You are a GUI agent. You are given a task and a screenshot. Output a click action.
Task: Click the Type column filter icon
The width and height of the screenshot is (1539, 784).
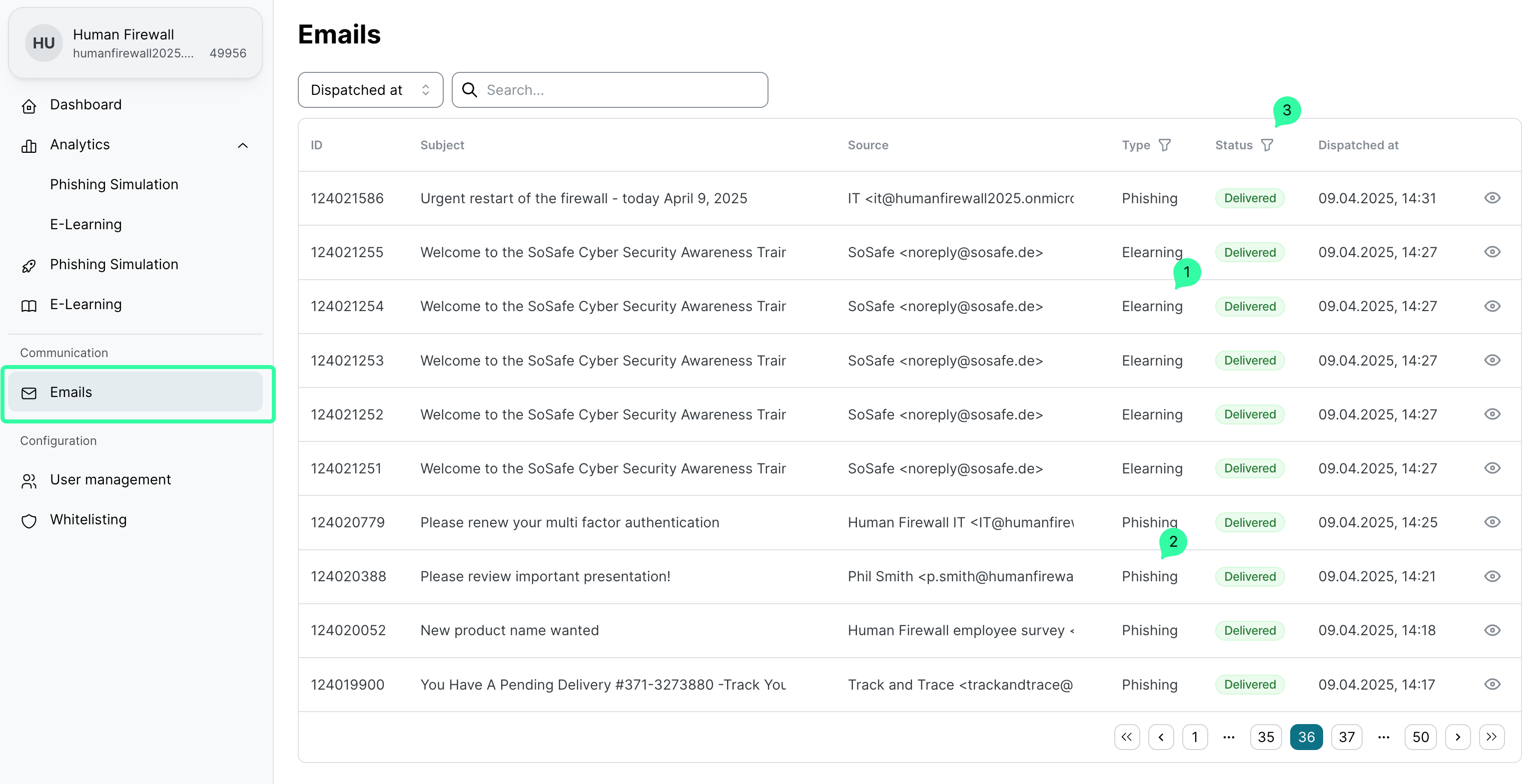point(1164,145)
